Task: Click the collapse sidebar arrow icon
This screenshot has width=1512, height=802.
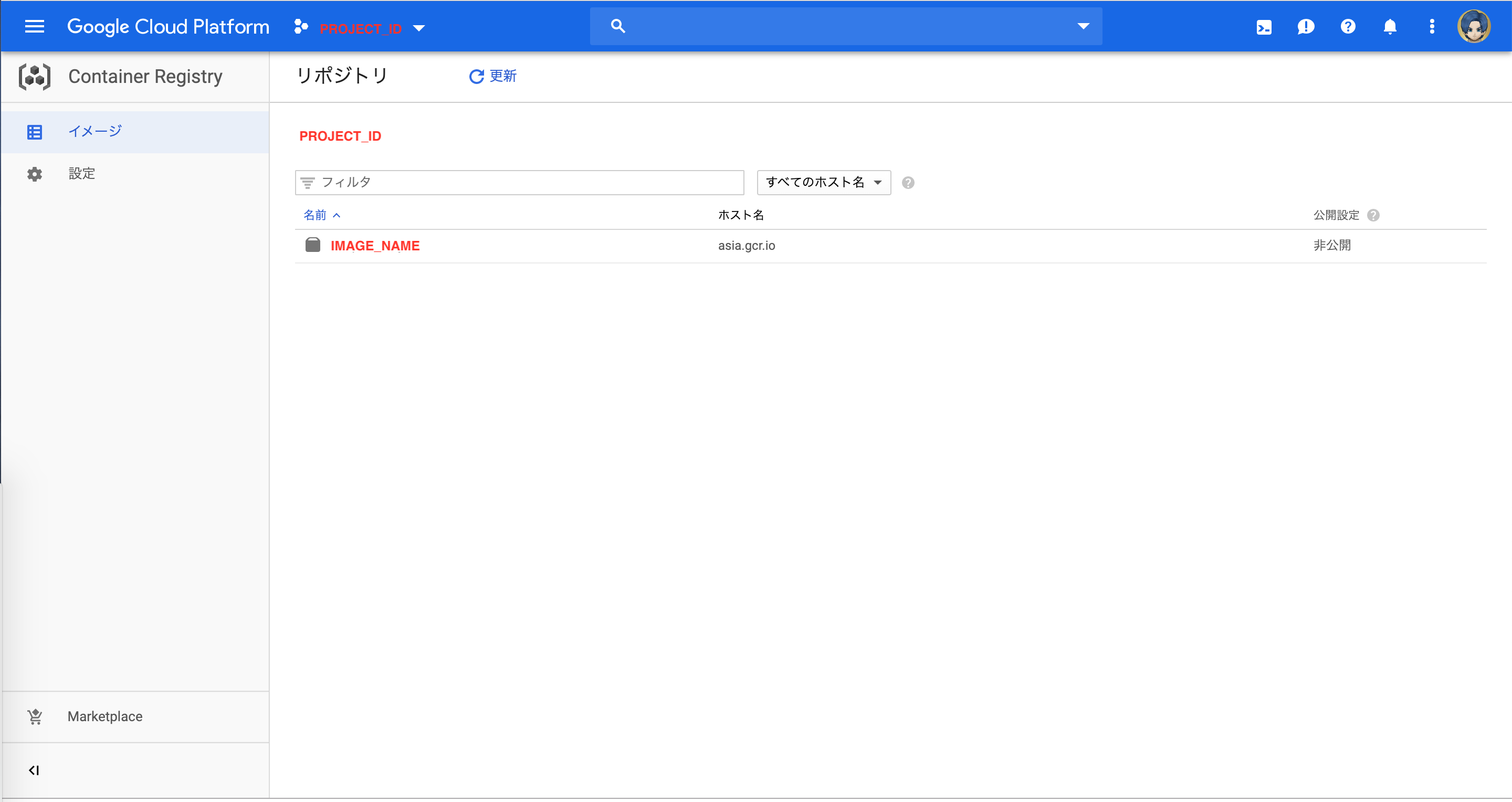Action: (34, 770)
